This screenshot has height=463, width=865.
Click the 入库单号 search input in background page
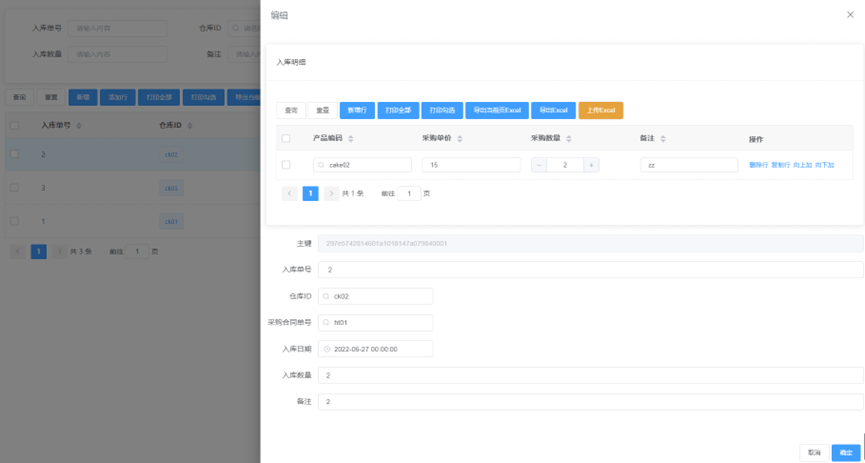[x=118, y=29]
